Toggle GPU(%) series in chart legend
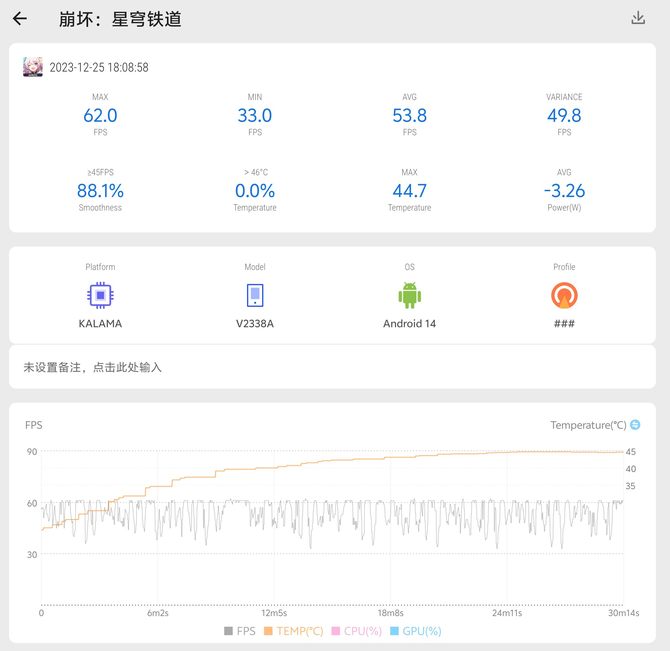This screenshot has height=651, width=670. 416,631
